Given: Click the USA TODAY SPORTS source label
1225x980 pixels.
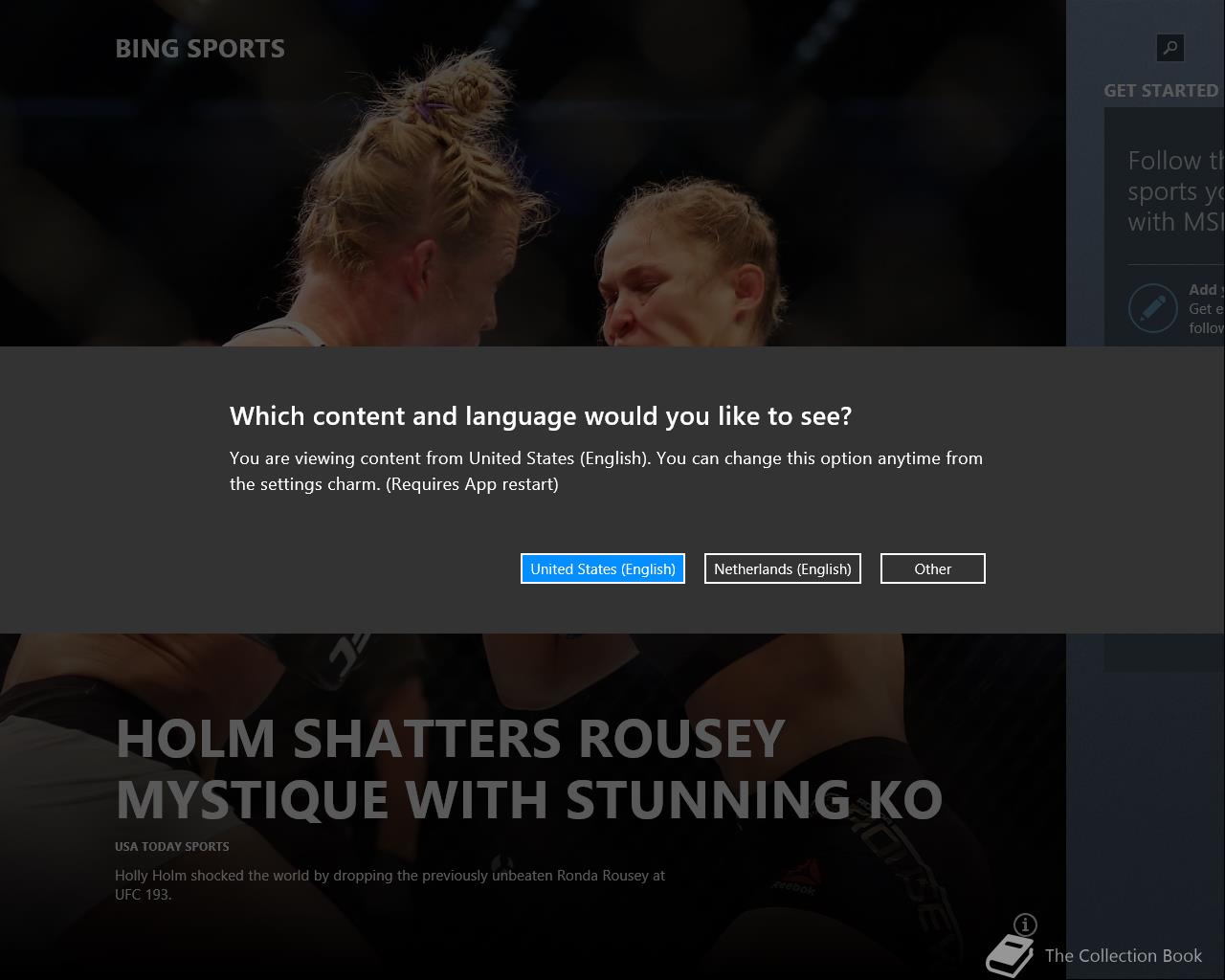Looking at the screenshot, I should pos(172,846).
